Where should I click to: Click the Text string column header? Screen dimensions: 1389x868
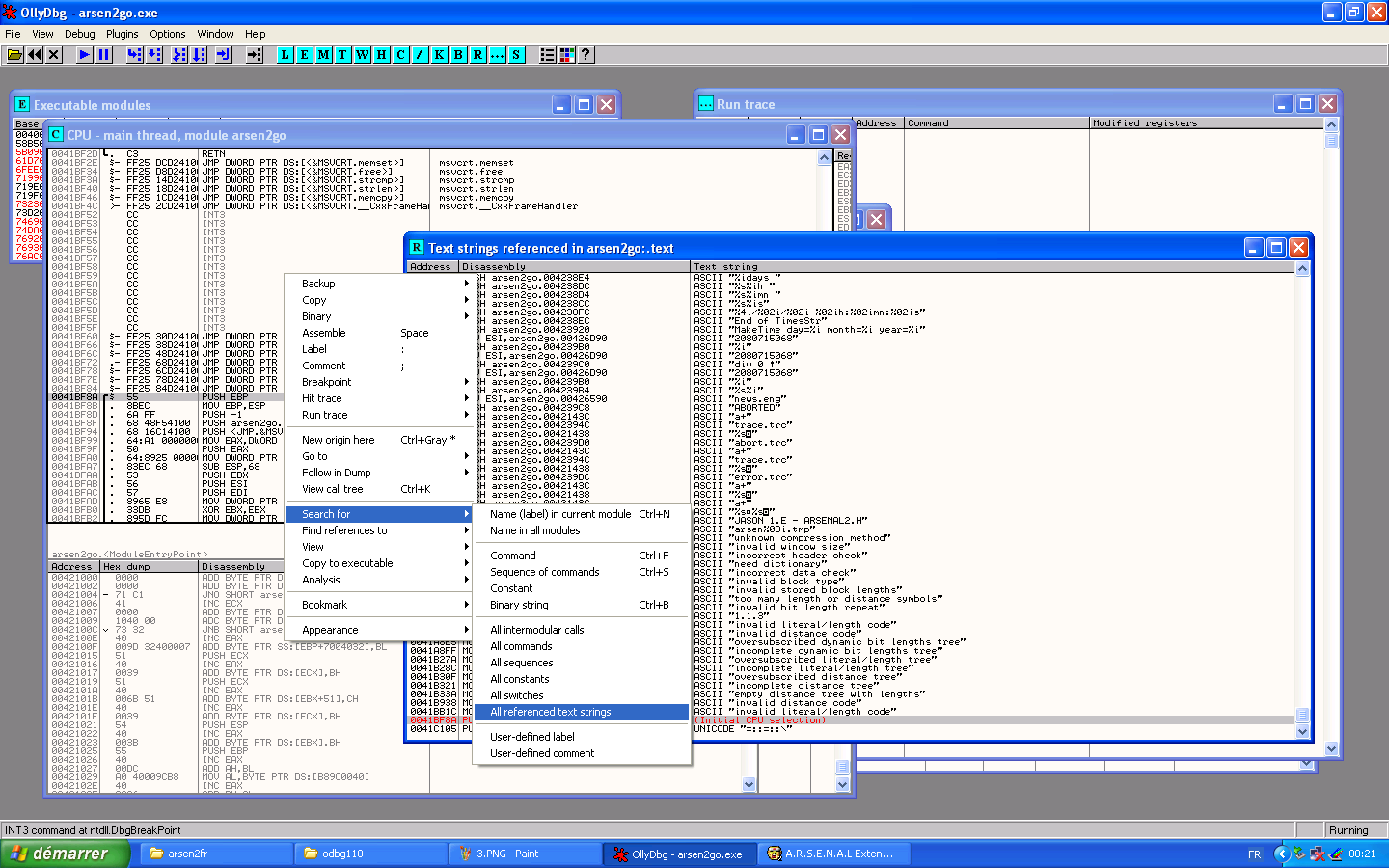992,267
